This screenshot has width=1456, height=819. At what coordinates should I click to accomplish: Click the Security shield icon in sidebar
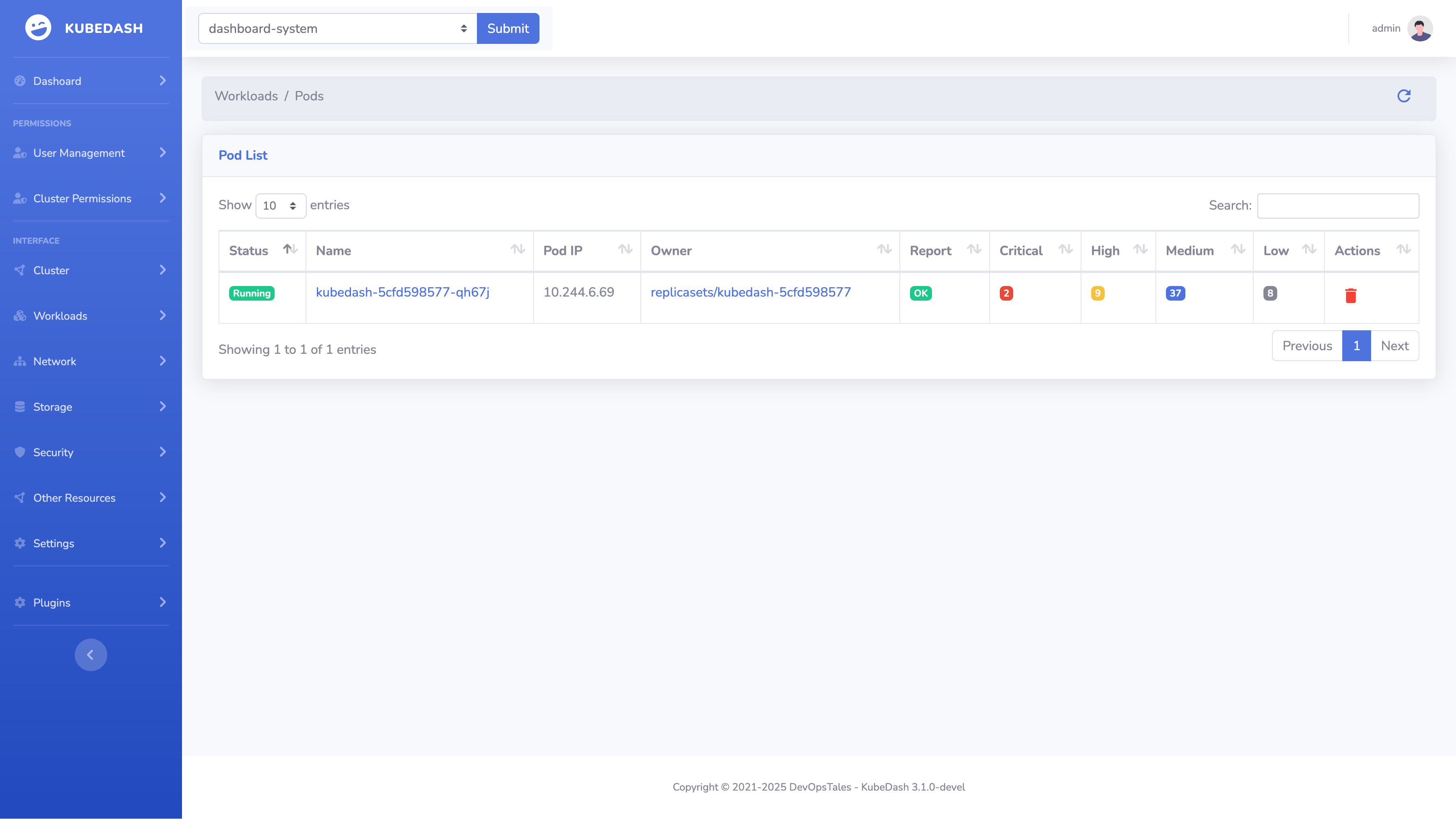pyautogui.click(x=20, y=452)
